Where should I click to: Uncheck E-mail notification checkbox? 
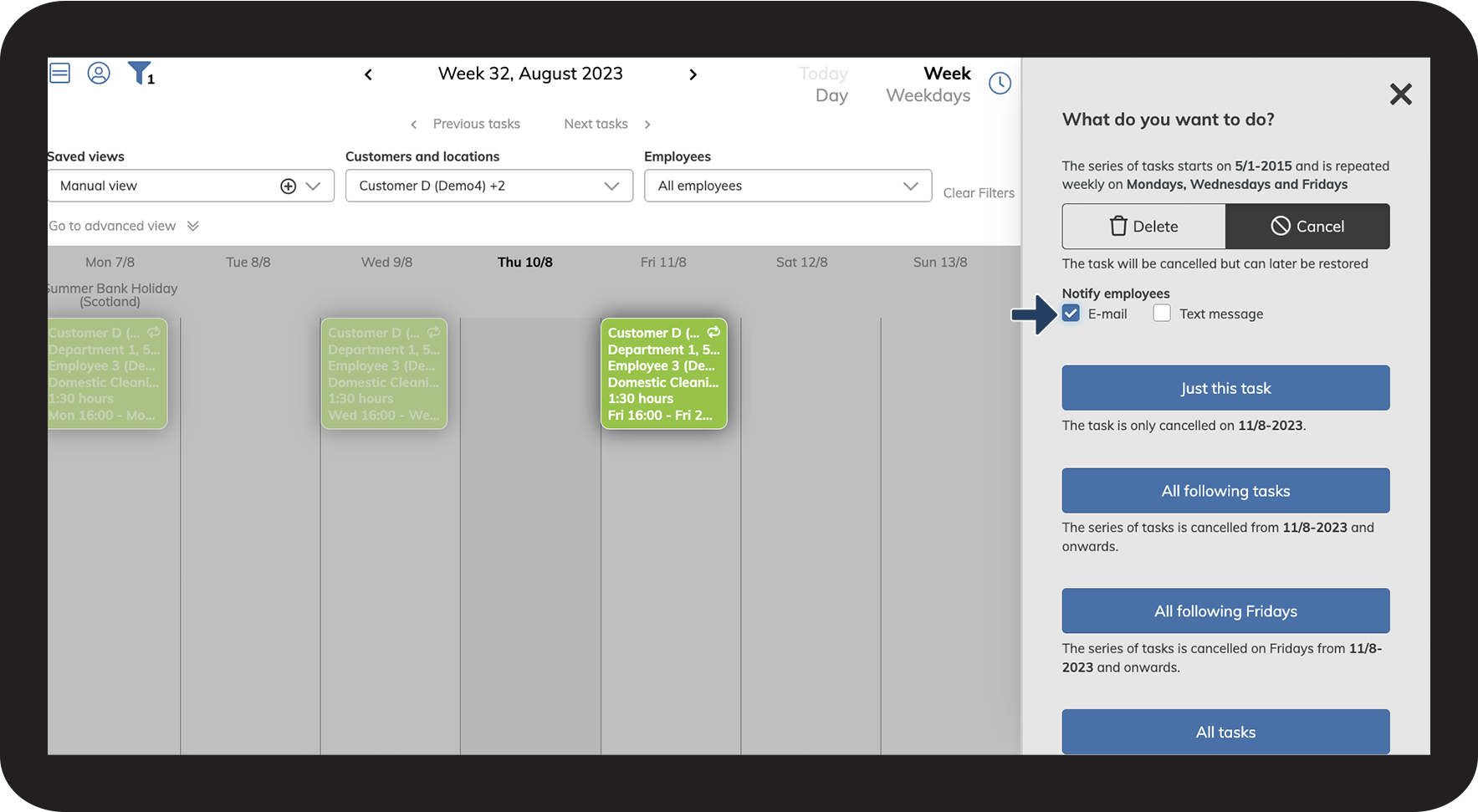[1071, 314]
